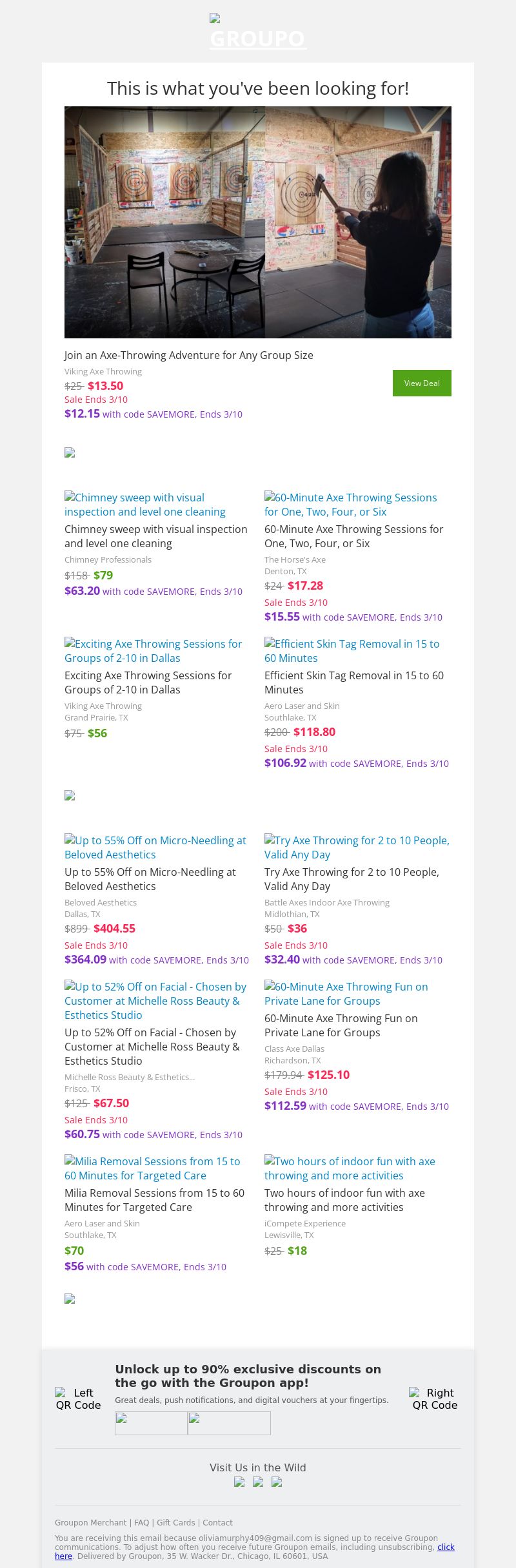Click the right app store badge
Image resolution: width=516 pixels, height=1568 pixels.
(229, 1423)
